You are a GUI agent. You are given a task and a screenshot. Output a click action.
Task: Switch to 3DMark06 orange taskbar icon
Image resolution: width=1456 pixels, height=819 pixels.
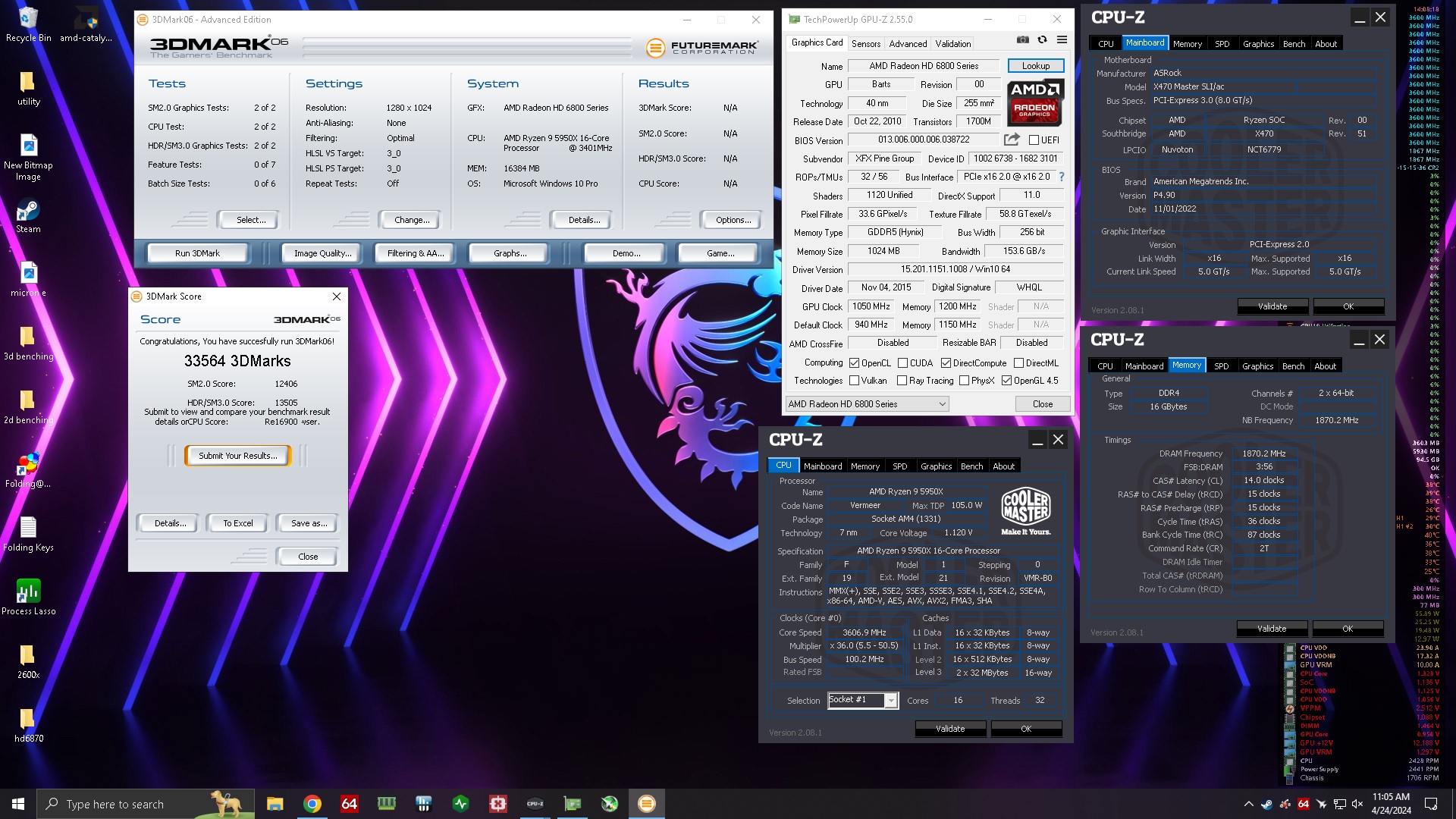tap(647, 804)
